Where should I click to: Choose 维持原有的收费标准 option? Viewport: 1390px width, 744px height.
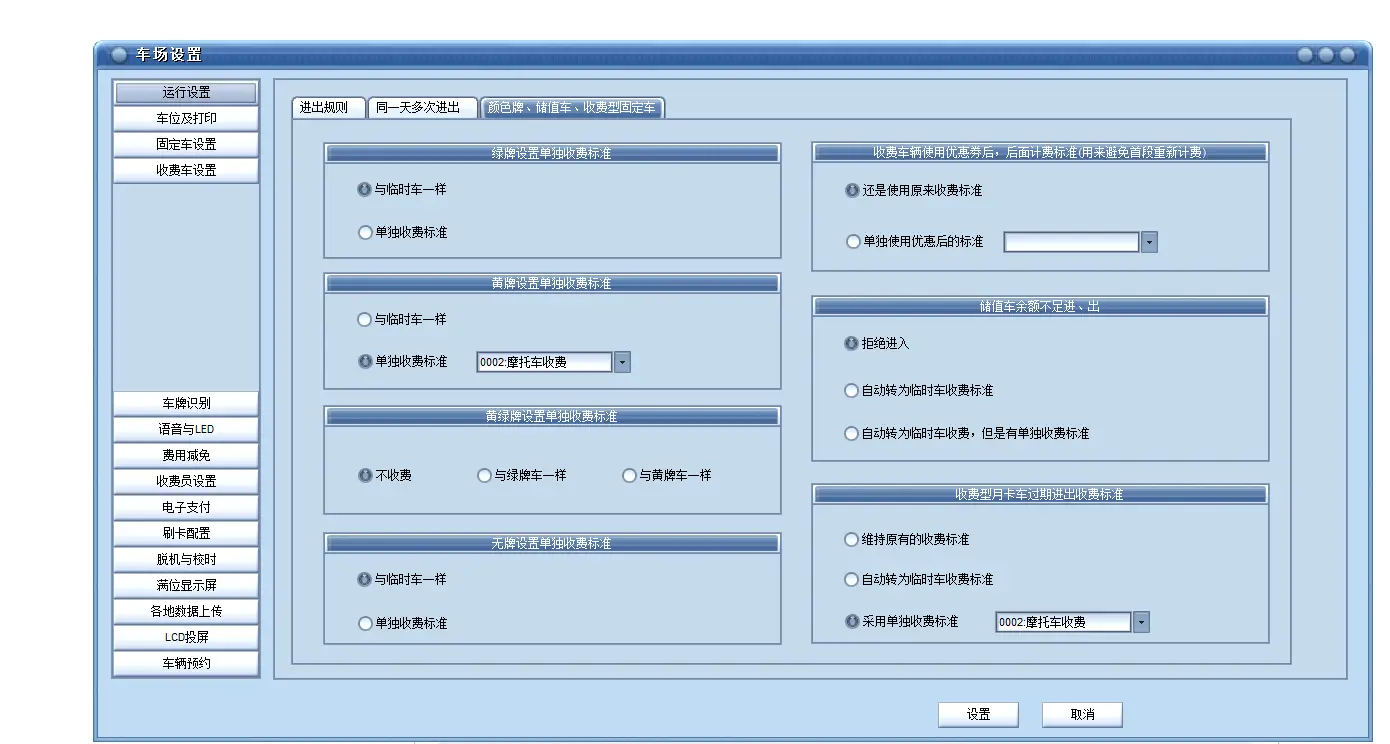pyautogui.click(x=852, y=540)
